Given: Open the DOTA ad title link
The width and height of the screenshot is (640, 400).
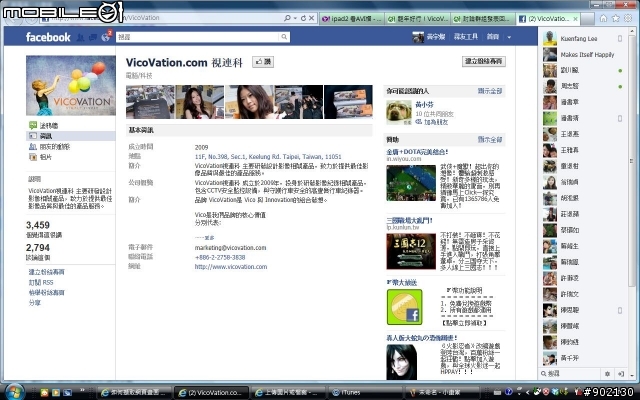Looking at the screenshot, I should (x=417, y=152).
